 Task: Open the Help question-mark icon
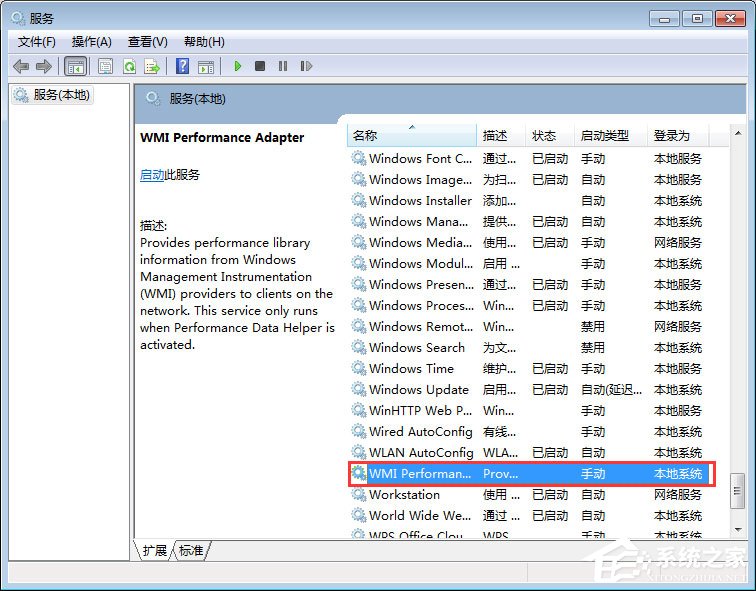tap(182, 66)
